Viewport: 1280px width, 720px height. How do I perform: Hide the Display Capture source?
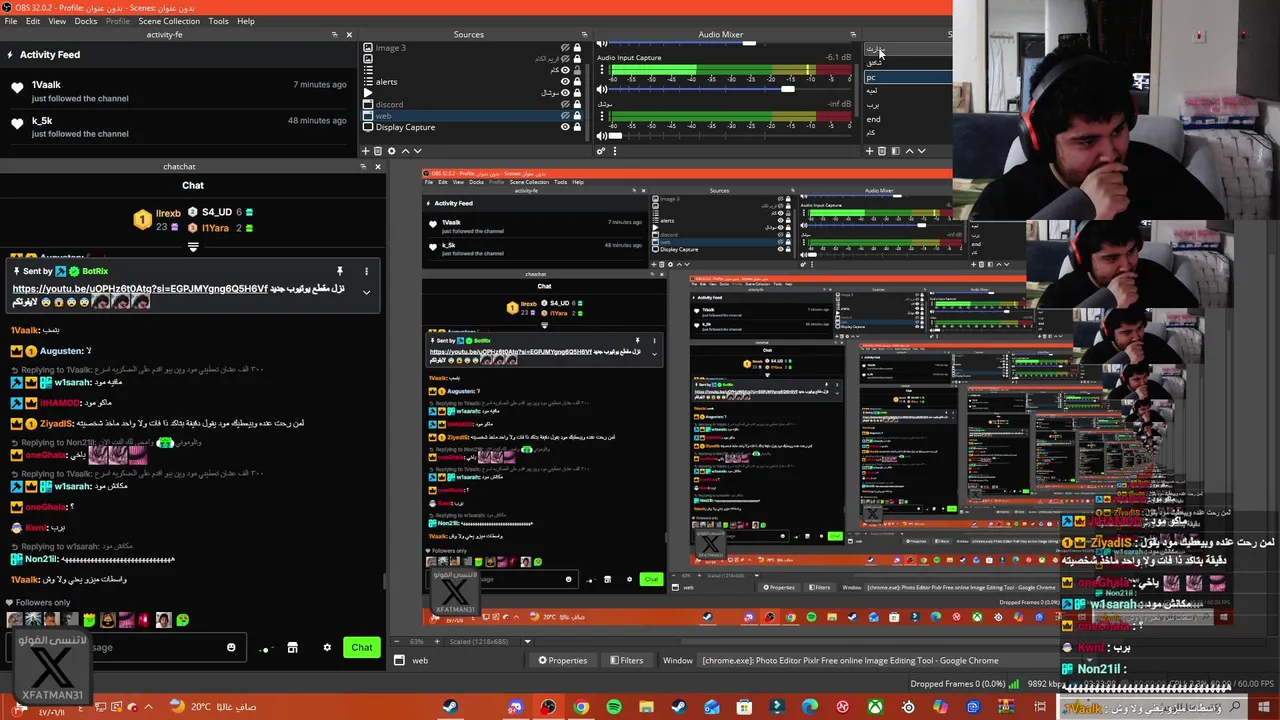point(565,127)
